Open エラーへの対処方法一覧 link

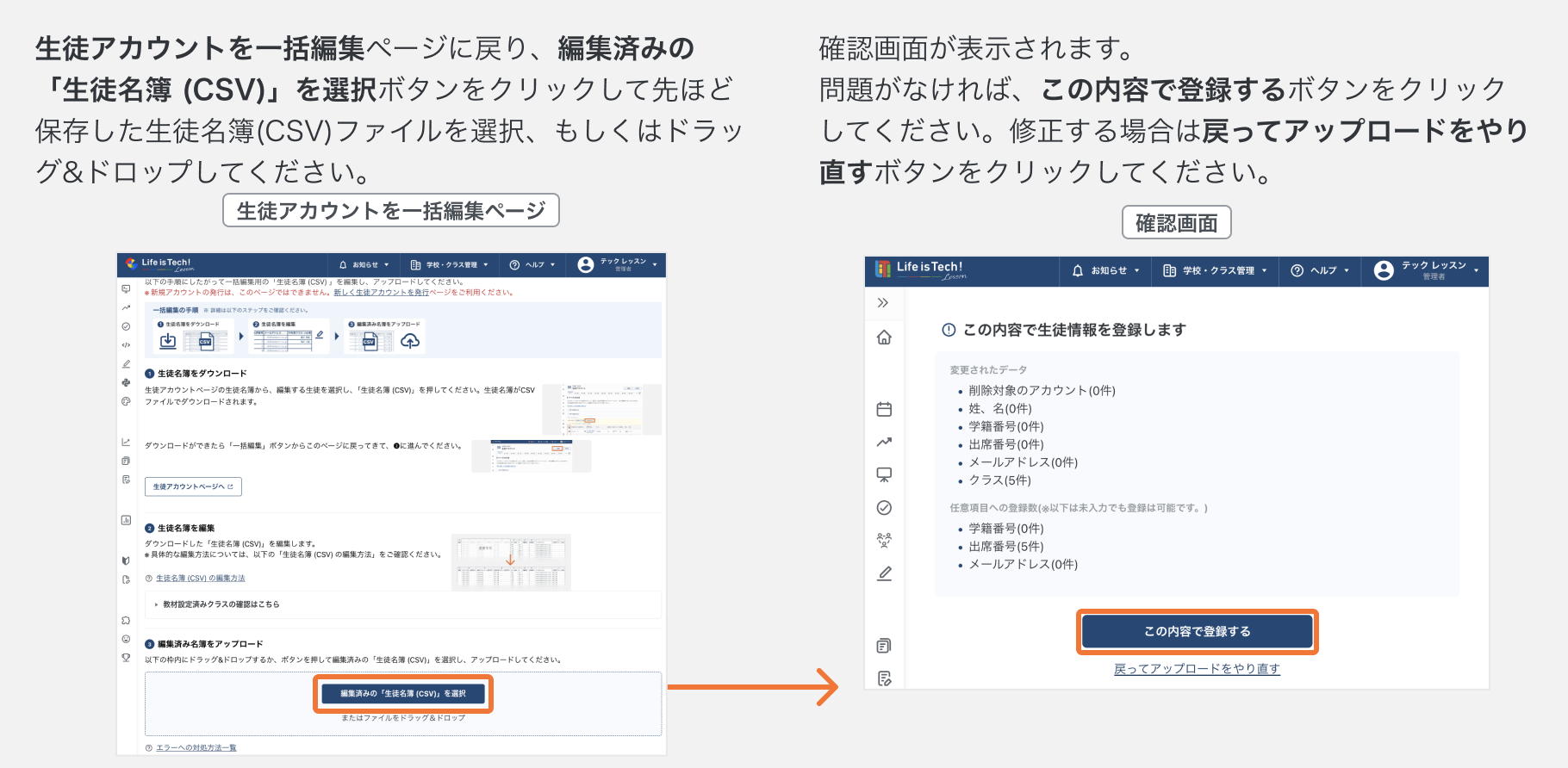196,747
